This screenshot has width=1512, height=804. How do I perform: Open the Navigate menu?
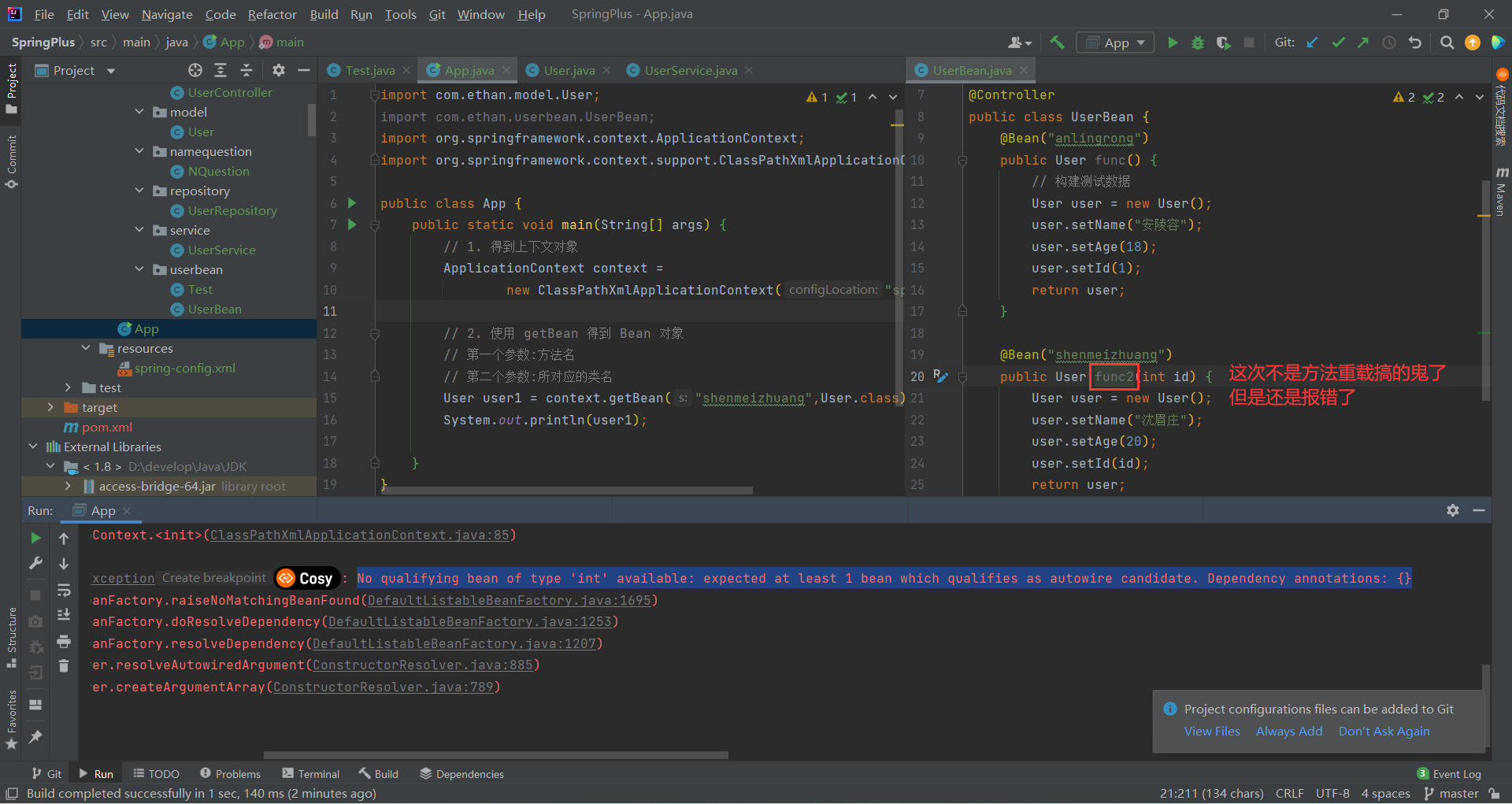pyautogui.click(x=167, y=14)
